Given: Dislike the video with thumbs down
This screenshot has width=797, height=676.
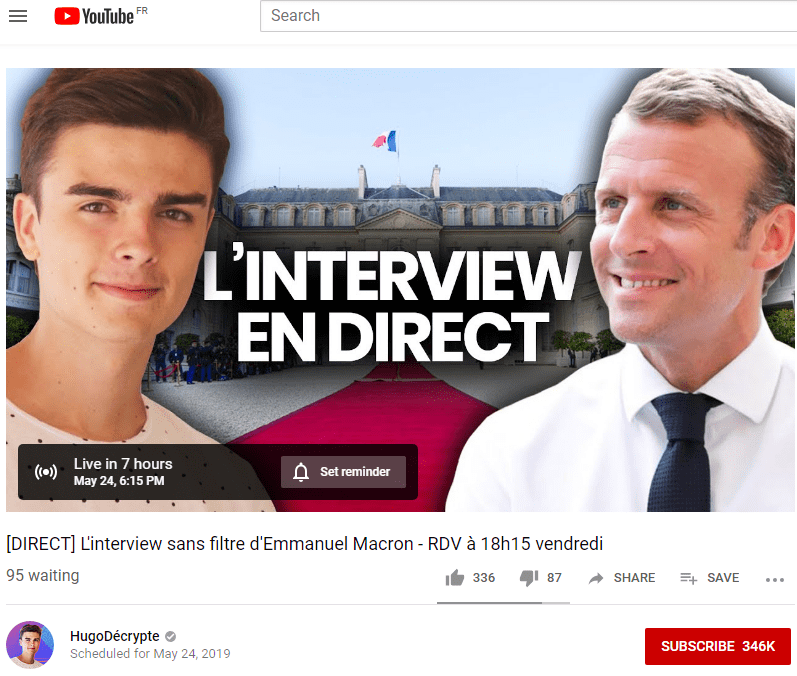Looking at the screenshot, I should coord(529,578).
